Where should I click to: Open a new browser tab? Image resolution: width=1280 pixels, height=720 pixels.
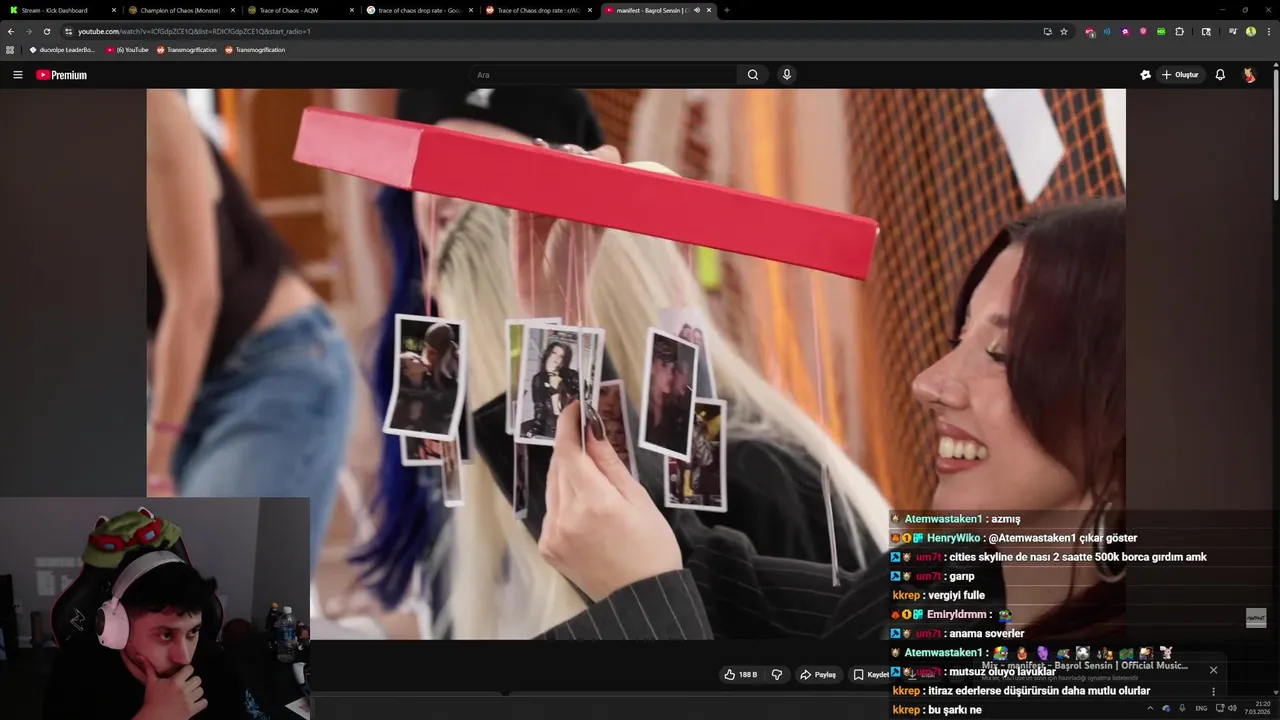(x=726, y=10)
